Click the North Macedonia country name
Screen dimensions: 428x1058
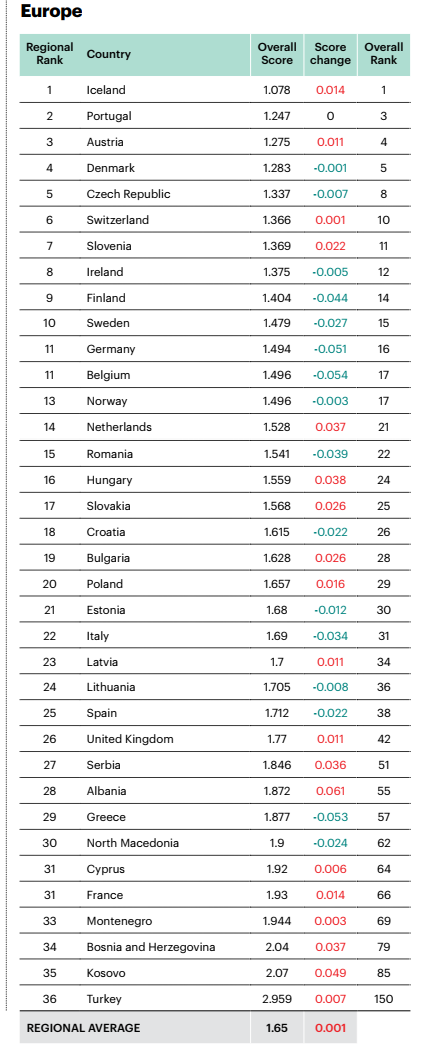coord(132,843)
